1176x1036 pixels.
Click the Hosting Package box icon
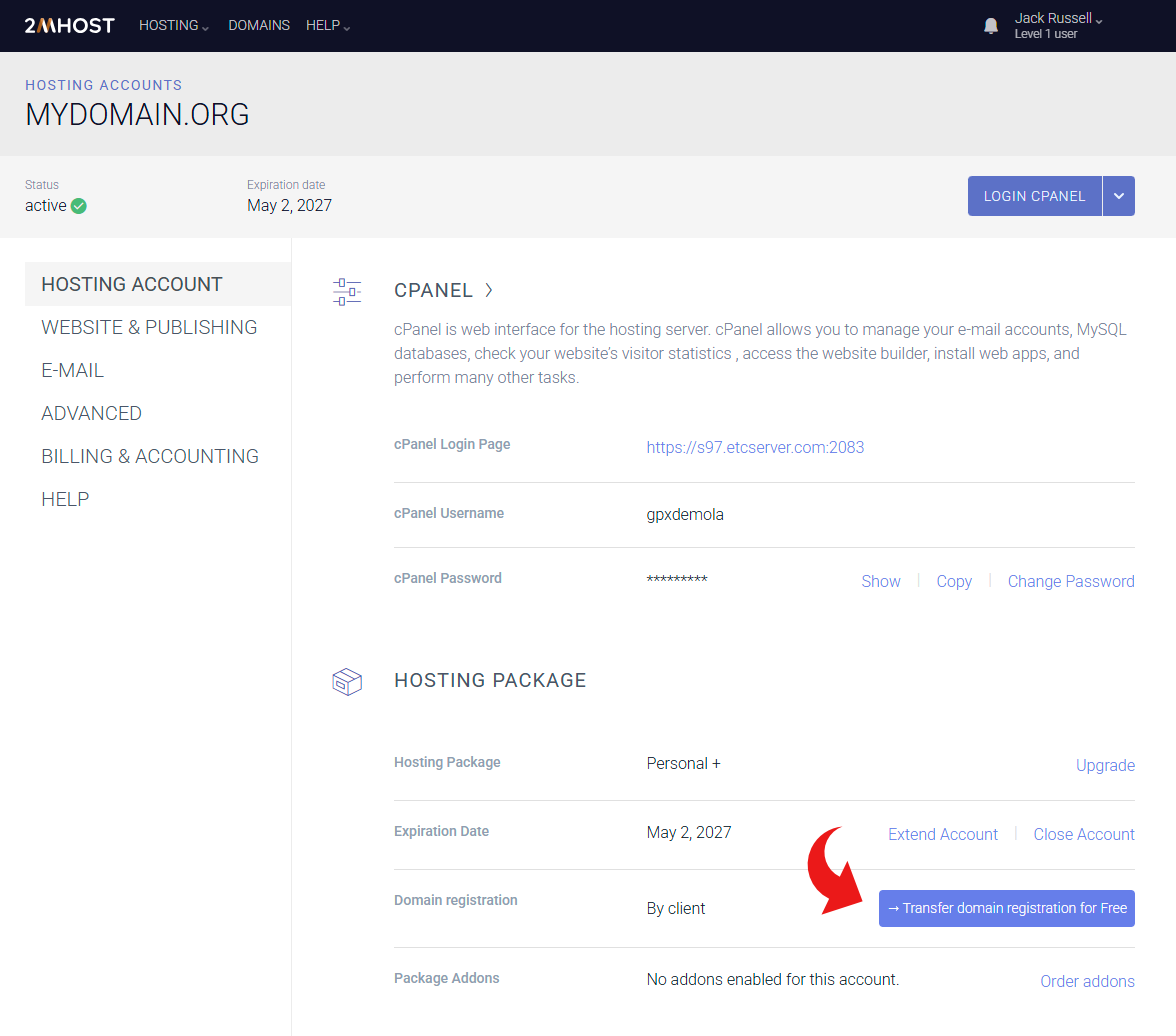pyautogui.click(x=347, y=682)
